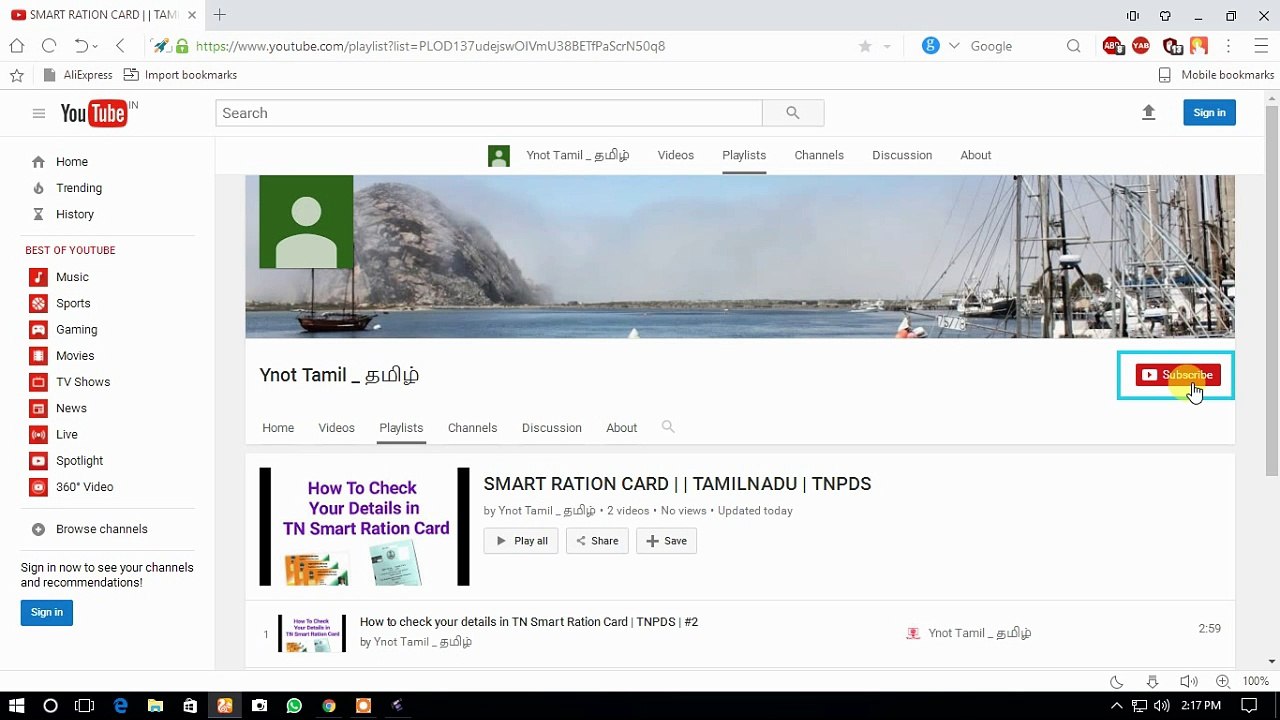Open Discussion in the sticky channel header
This screenshot has width=1280, height=720.
[x=902, y=155]
